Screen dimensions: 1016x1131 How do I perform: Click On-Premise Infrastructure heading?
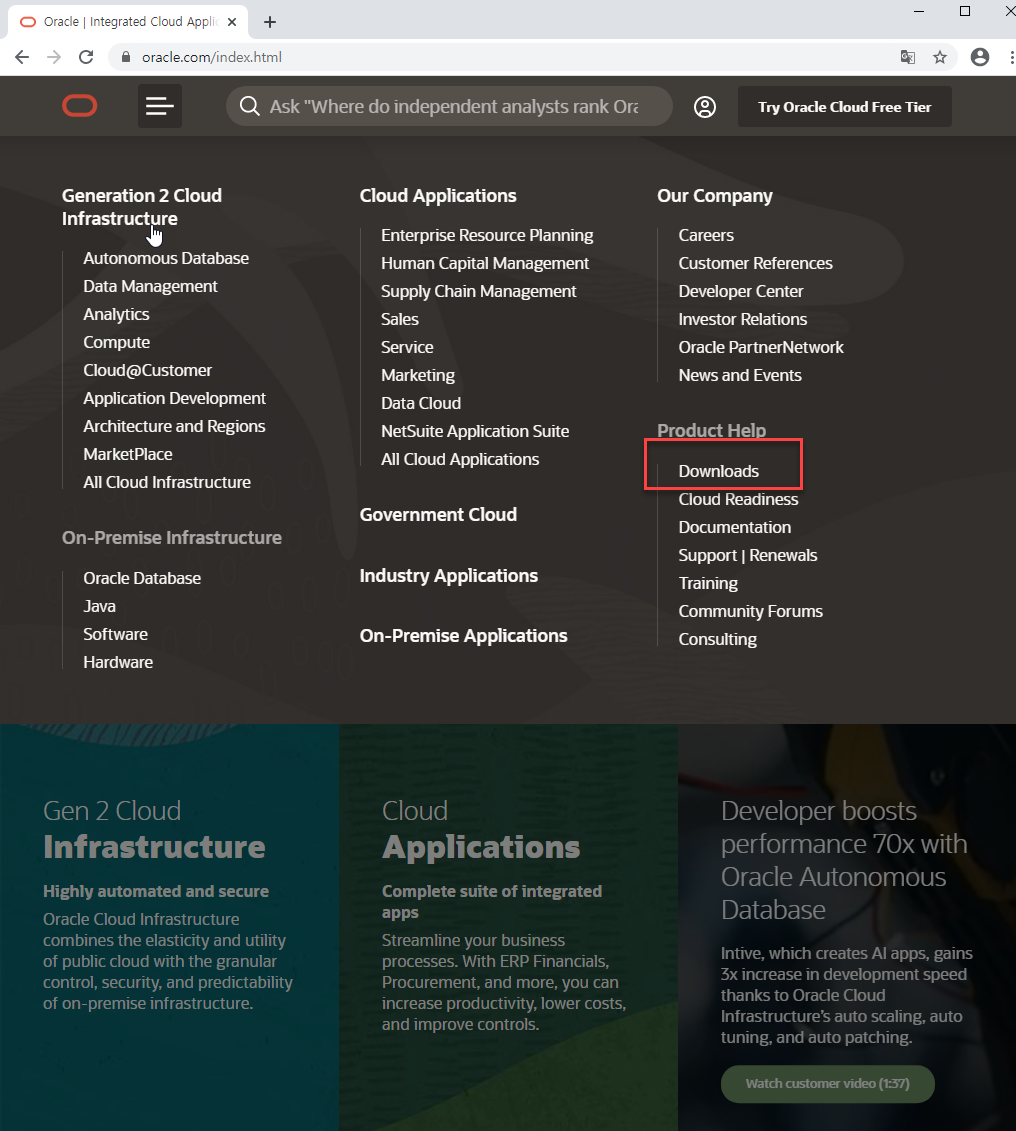coord(172,537)
